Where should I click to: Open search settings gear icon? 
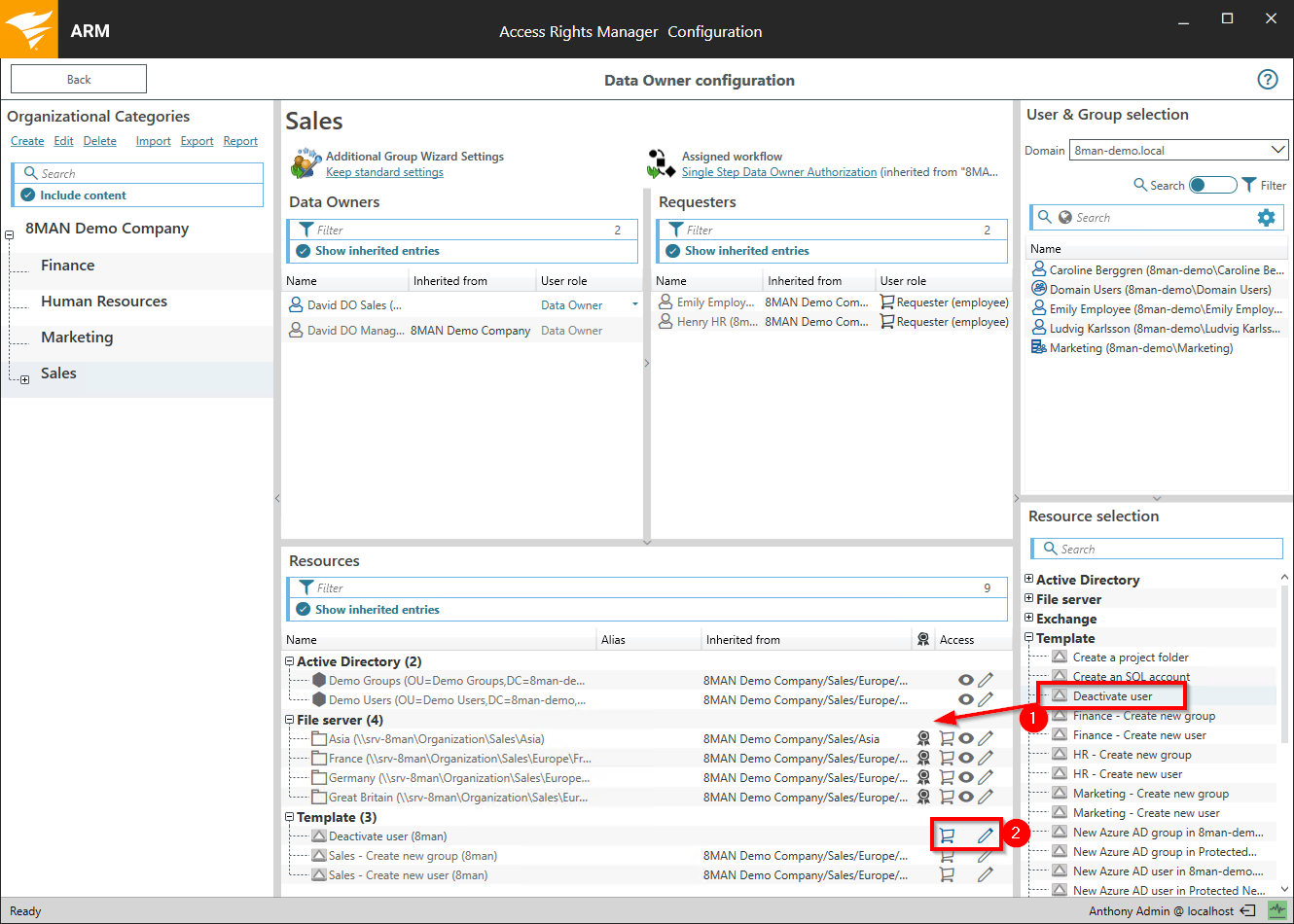pos(1266,218)
